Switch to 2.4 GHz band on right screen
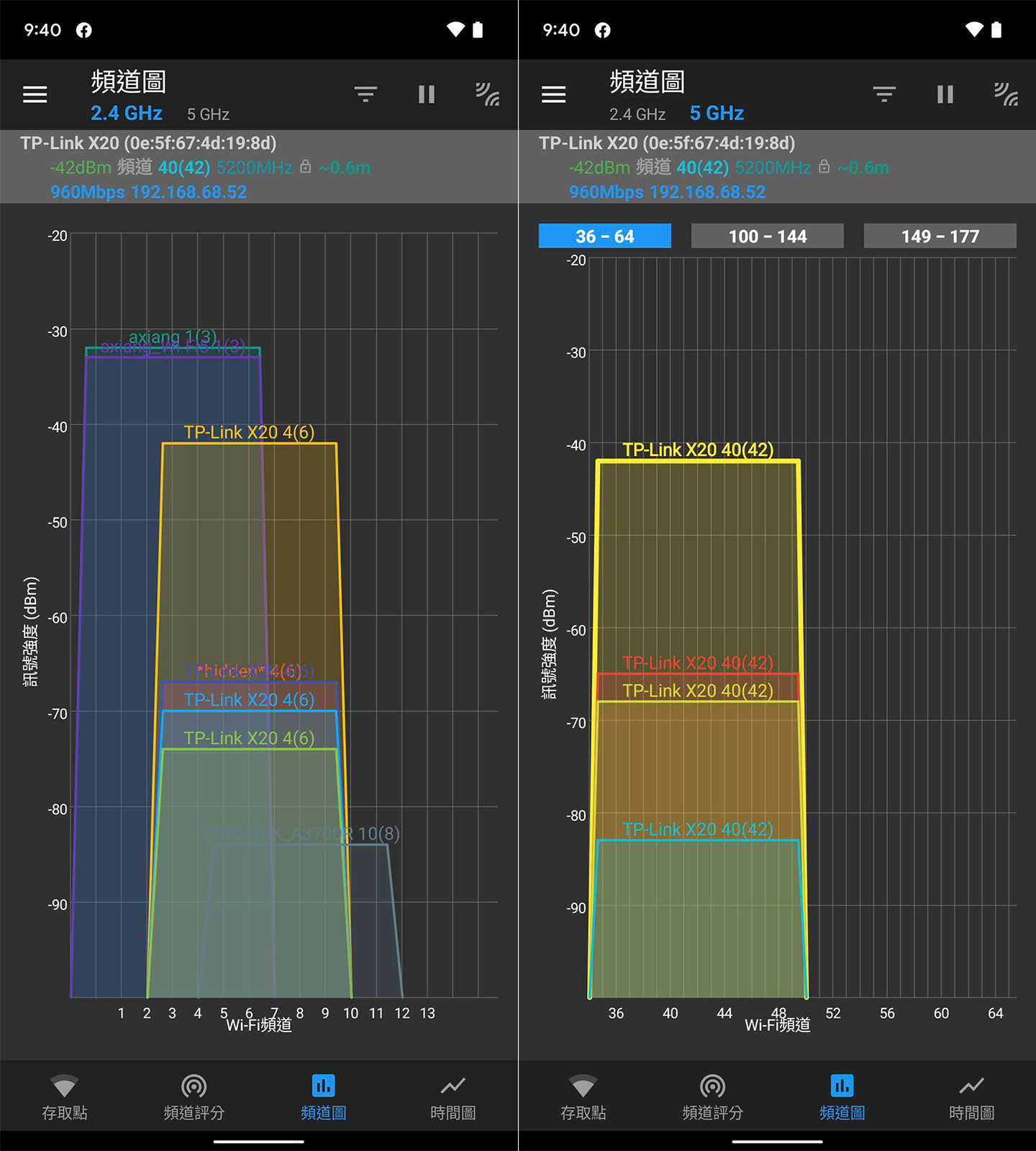 [637, 114]
